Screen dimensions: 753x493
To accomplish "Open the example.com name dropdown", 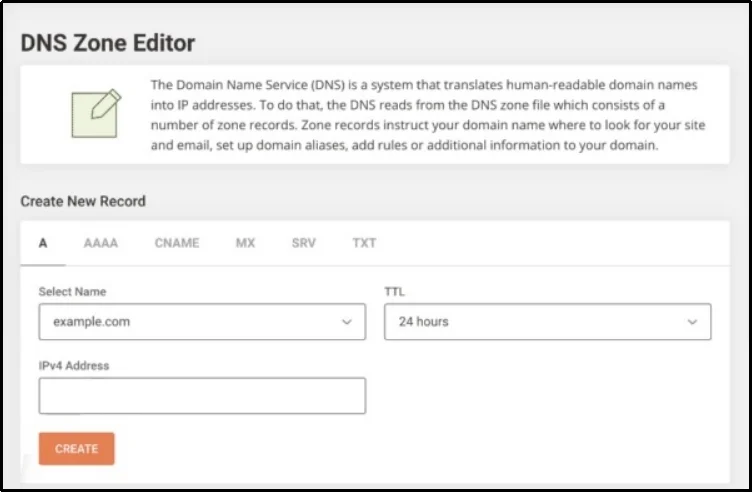I will (190, 322).
